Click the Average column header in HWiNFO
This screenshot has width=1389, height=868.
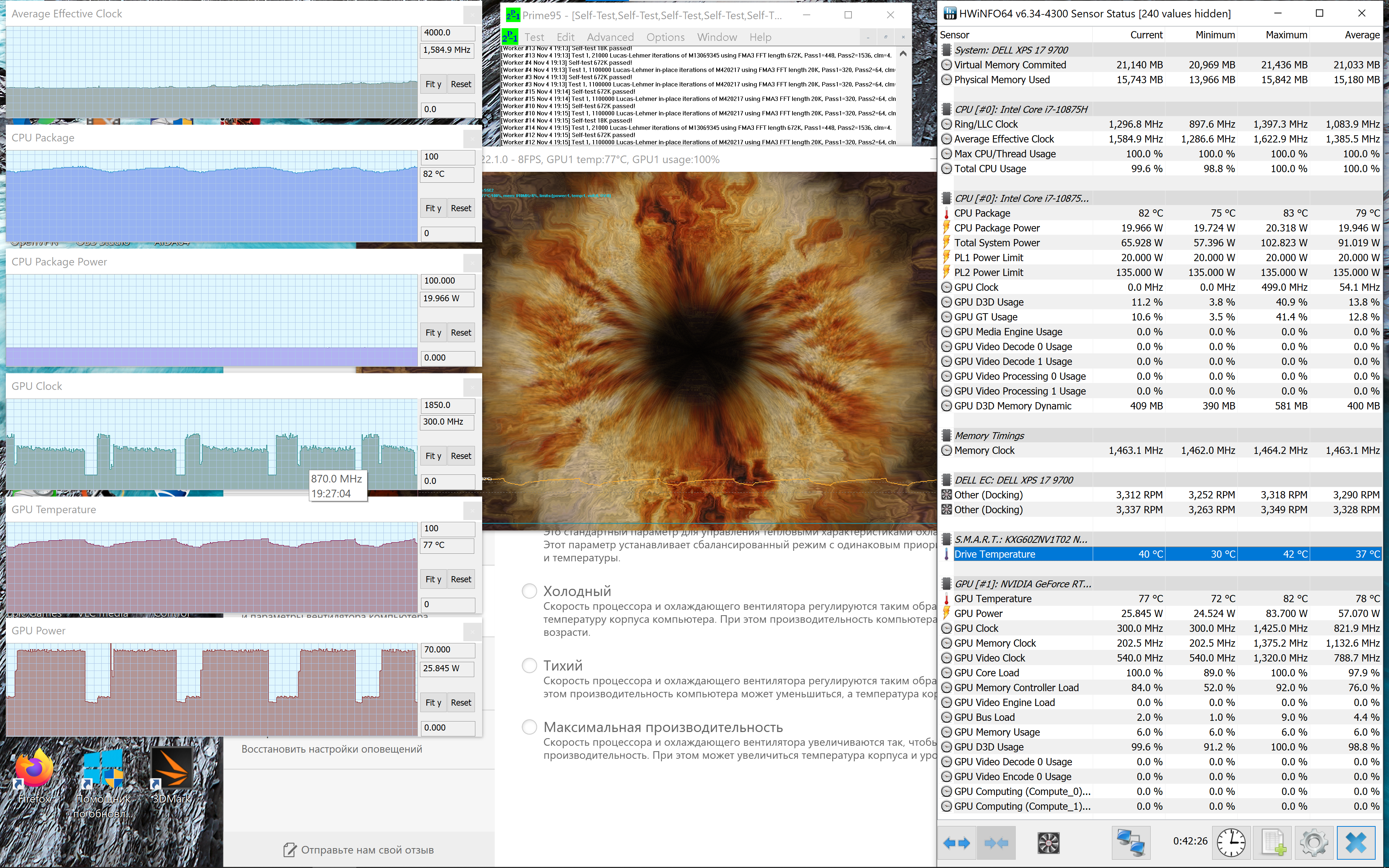(1362, 35)
